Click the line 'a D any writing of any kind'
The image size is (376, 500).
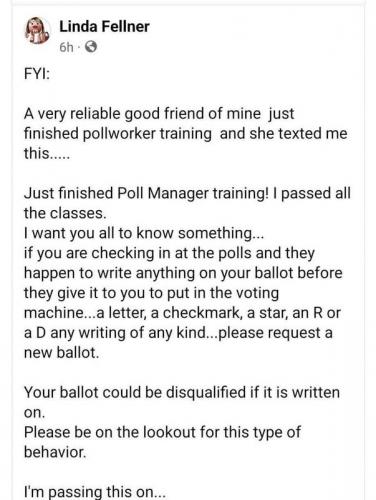pyautogui.click(x=178, y=333)
